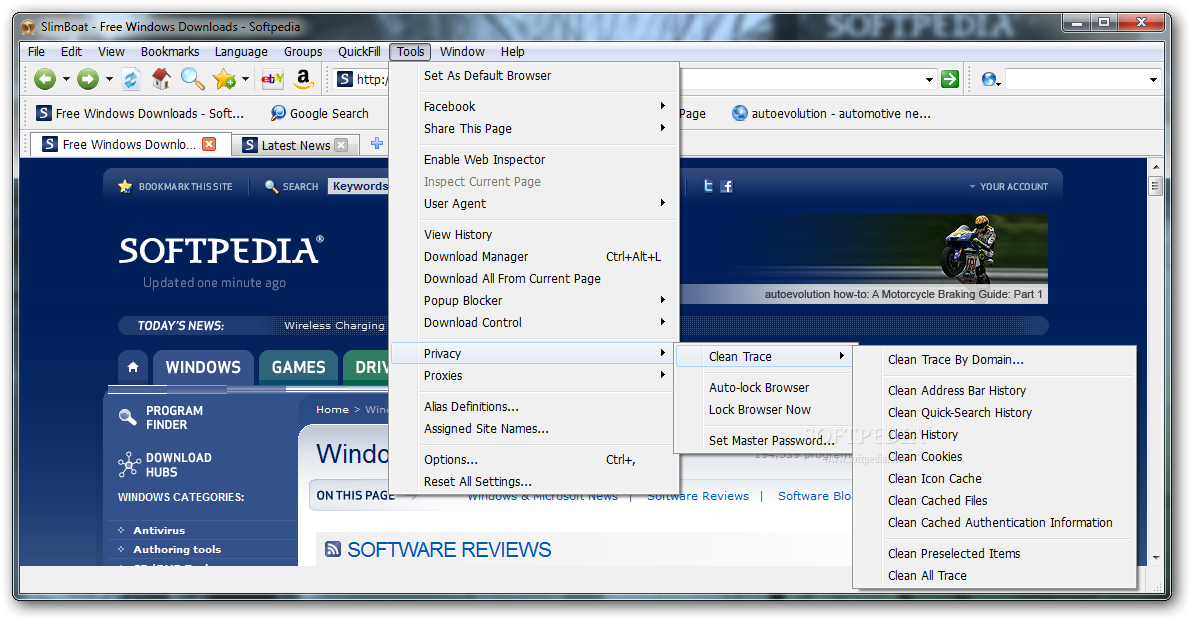This screenshot has height=621, width=1192.
Task: Open the GAMES tab on Softpedia
Action: [299, 368]
